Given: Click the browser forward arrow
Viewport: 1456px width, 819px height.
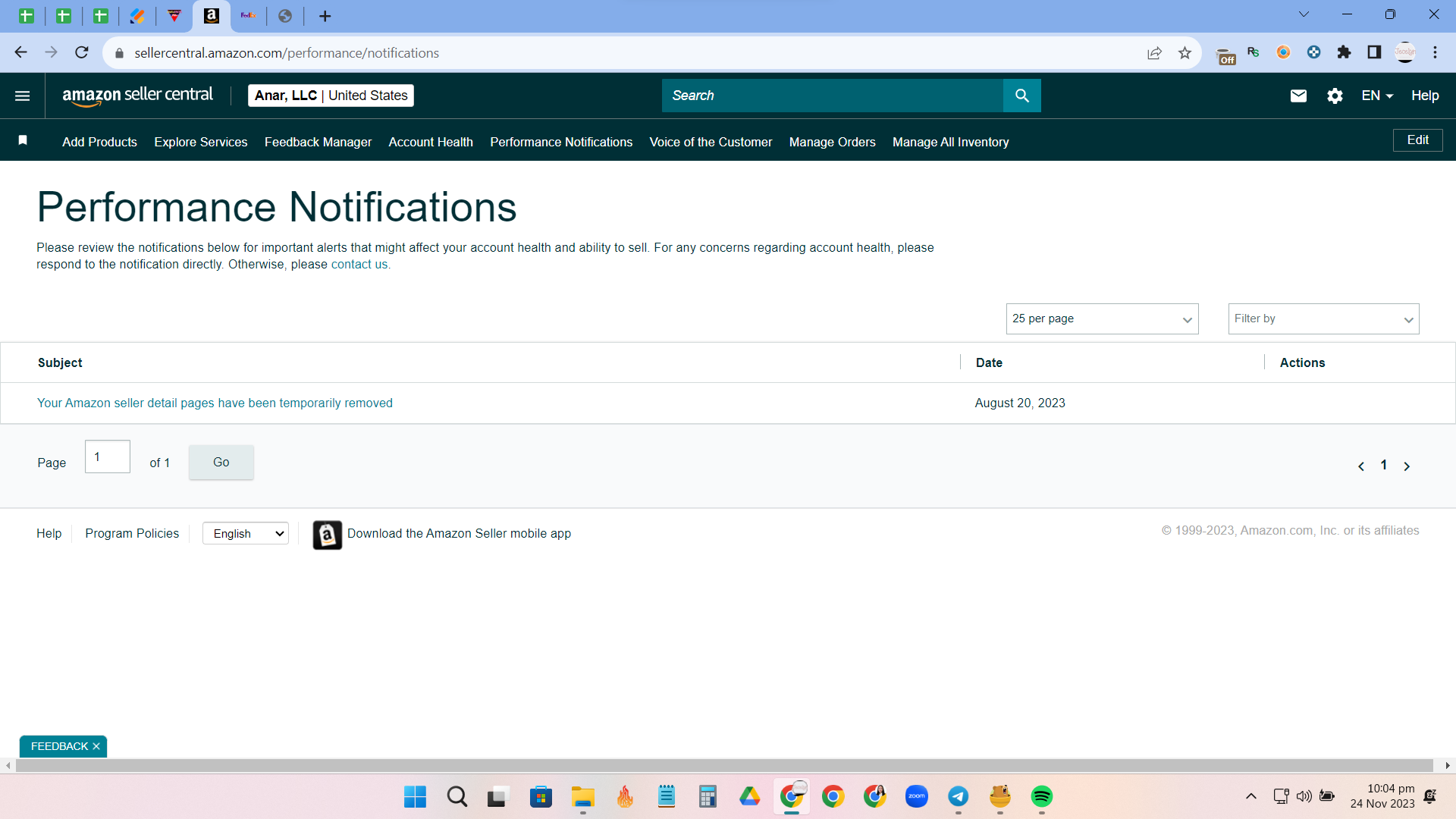Looking at the screenshot, I should tap(51, 52).
